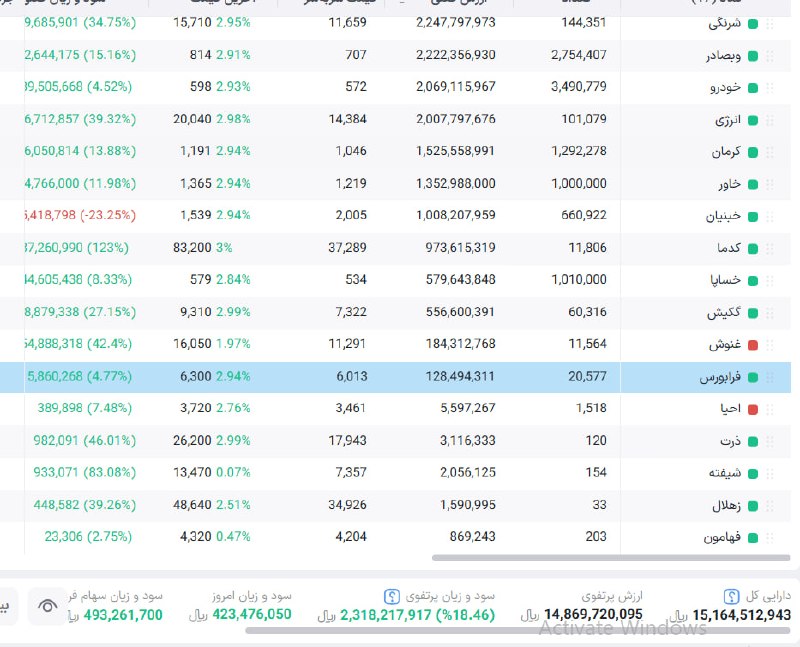
Task: Click the green status marker beside فرابورس
Action: 753,378
